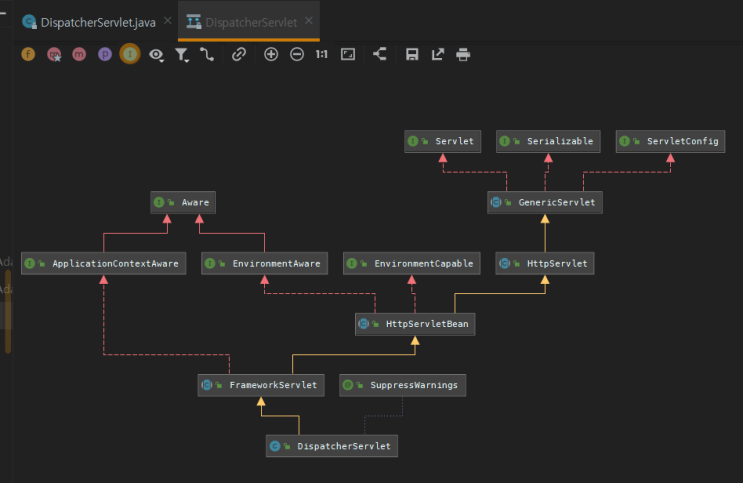Zoom out of the diagram
743x483 pixels.
click(297, 55)
